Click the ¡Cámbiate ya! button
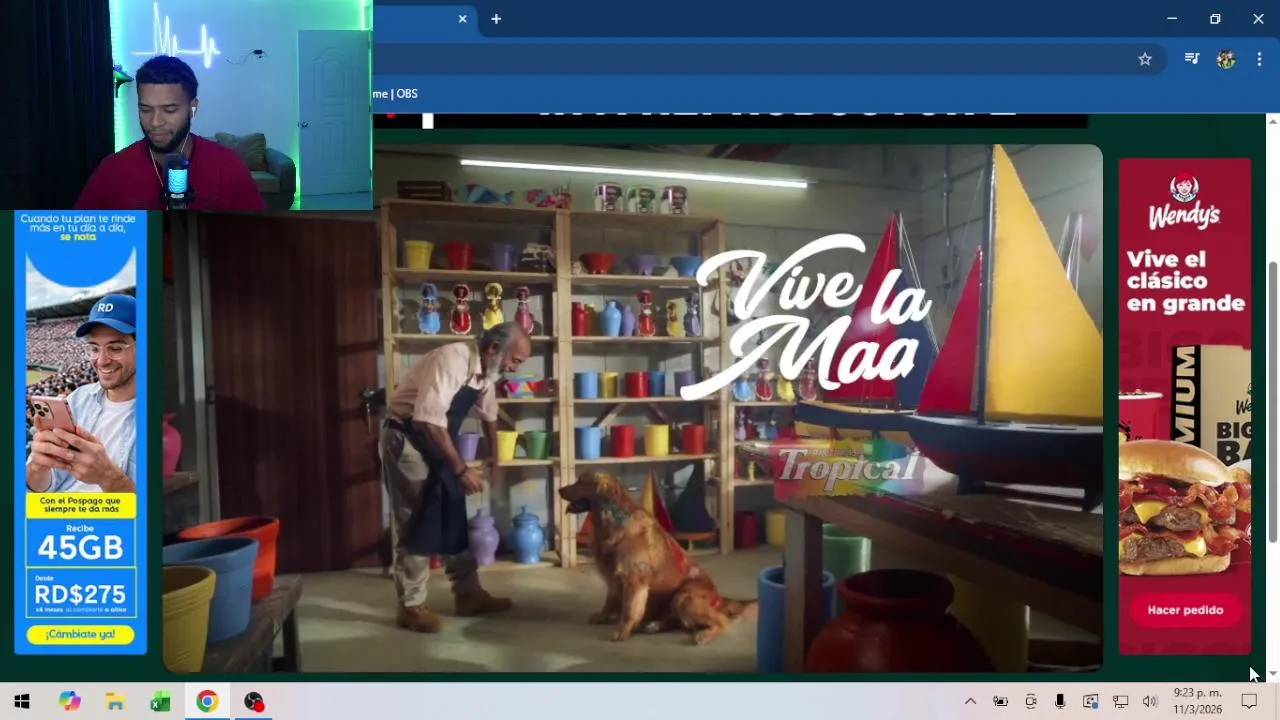This screenshot has width=1280, height=720. pos(81,634)
